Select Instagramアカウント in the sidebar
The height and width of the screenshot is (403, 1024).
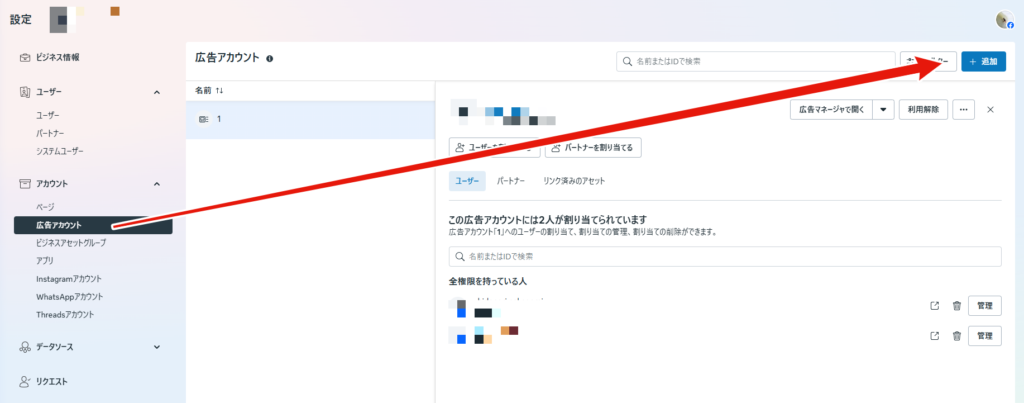pos(69,279)
